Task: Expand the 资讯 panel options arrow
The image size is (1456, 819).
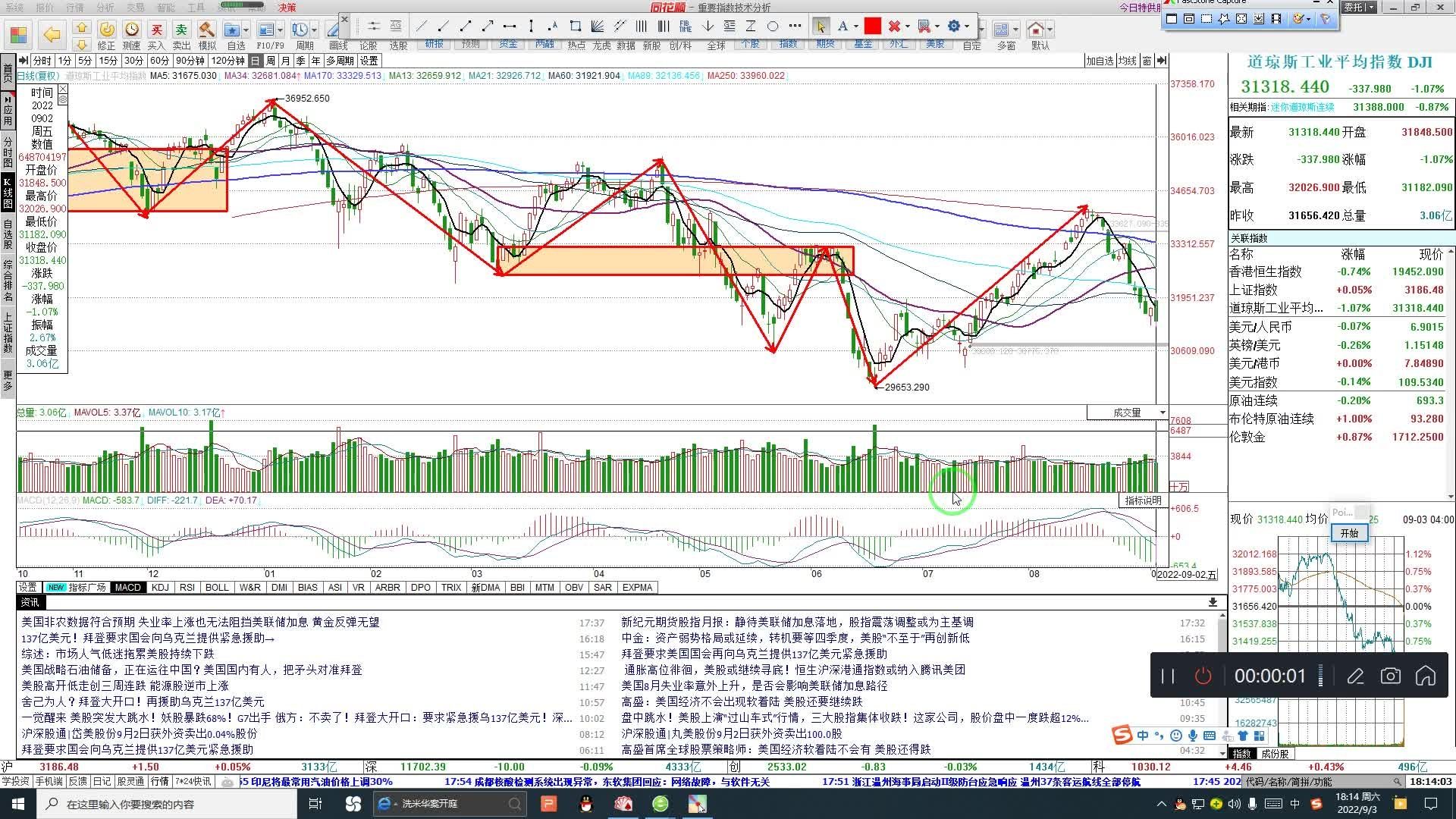Action: (1213, 602)
